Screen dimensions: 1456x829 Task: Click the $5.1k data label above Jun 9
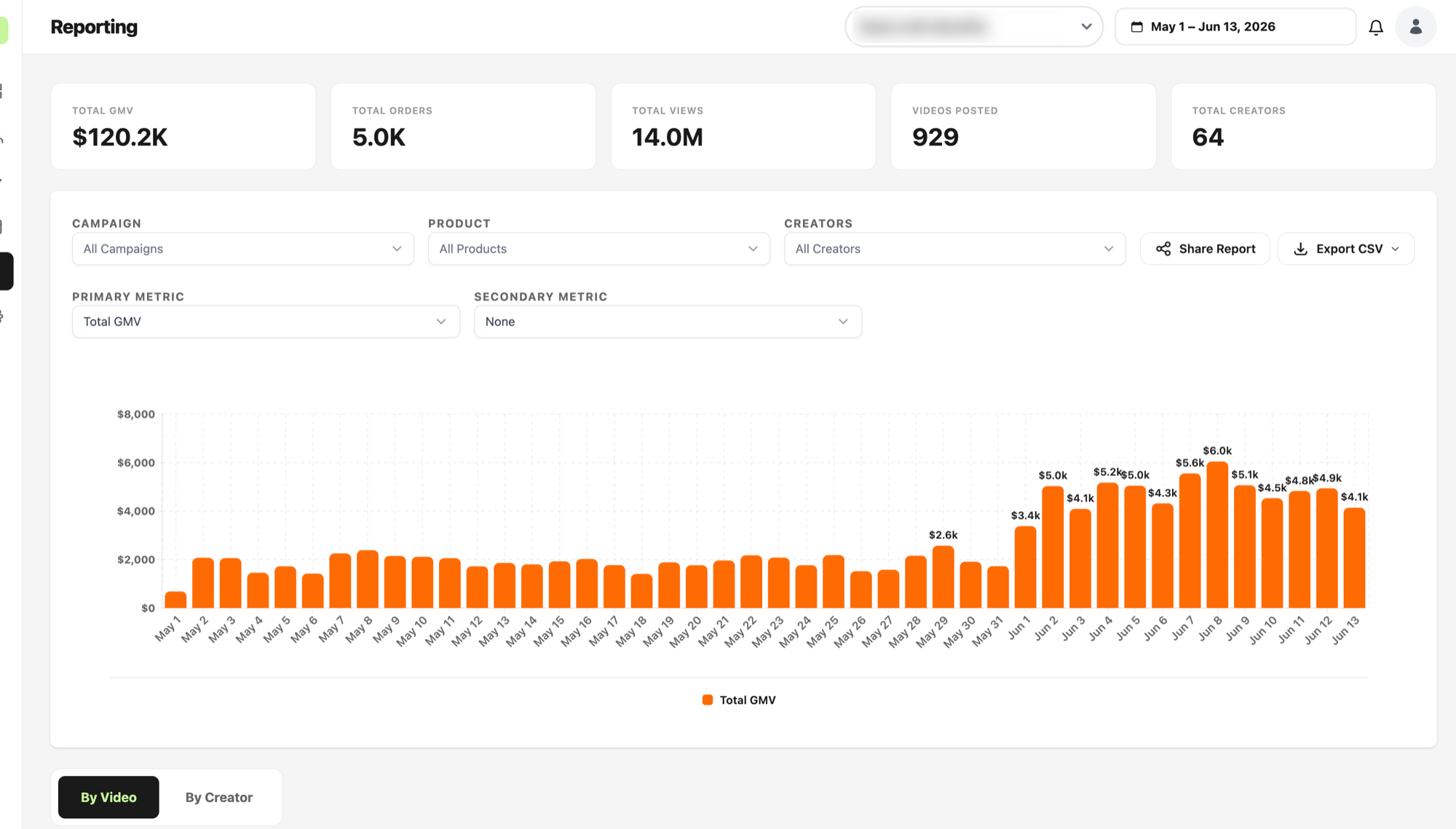(1244, 475)
